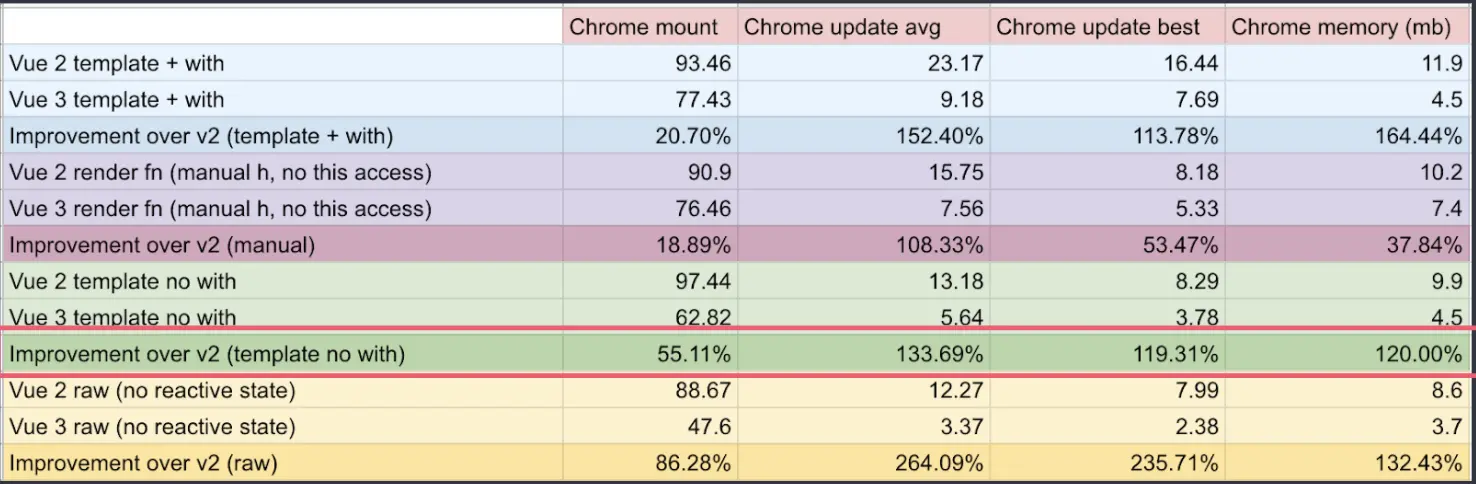The image size is (1476, 484).
Task: Select the Chrome mount header cell
Action: click(x=650, y=27)
